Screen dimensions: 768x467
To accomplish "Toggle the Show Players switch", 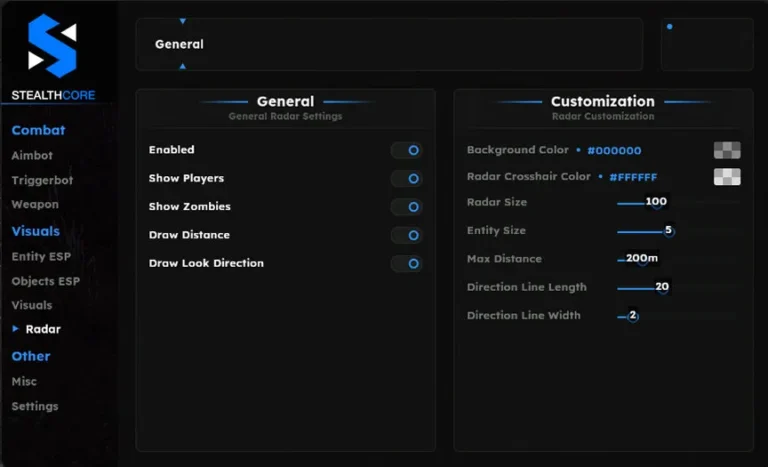I will [406, 179].
